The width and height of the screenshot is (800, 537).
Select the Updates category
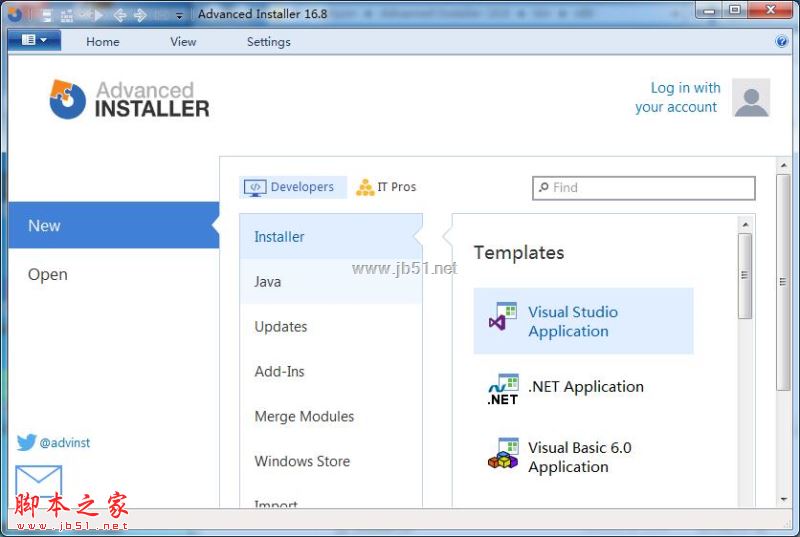point(331,326)
